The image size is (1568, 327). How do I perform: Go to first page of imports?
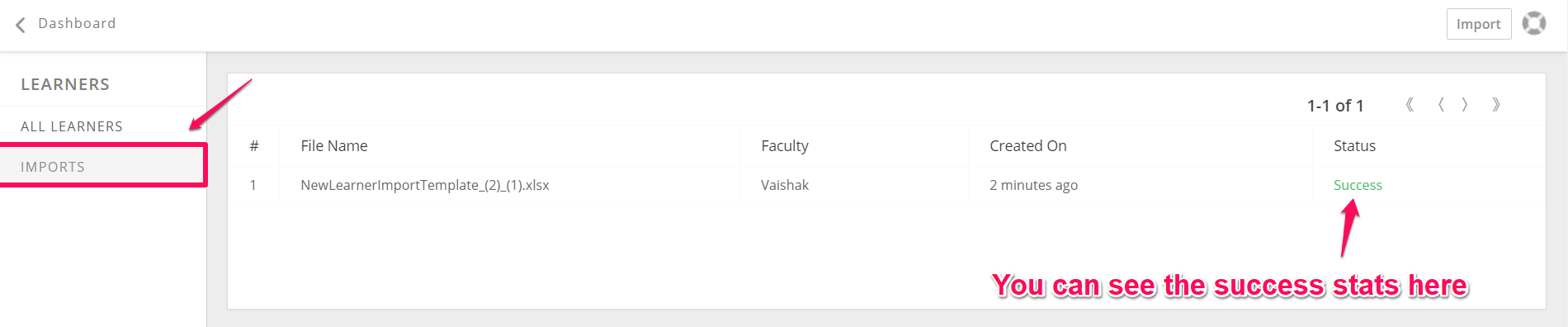point(1410,105)
